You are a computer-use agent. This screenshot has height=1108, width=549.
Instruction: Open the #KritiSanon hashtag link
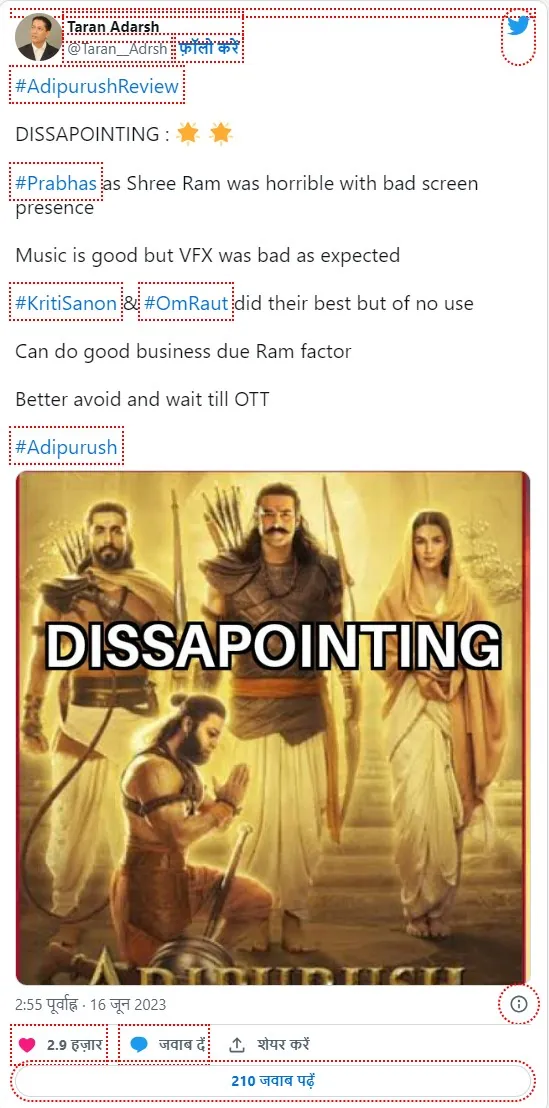(66, 304)
